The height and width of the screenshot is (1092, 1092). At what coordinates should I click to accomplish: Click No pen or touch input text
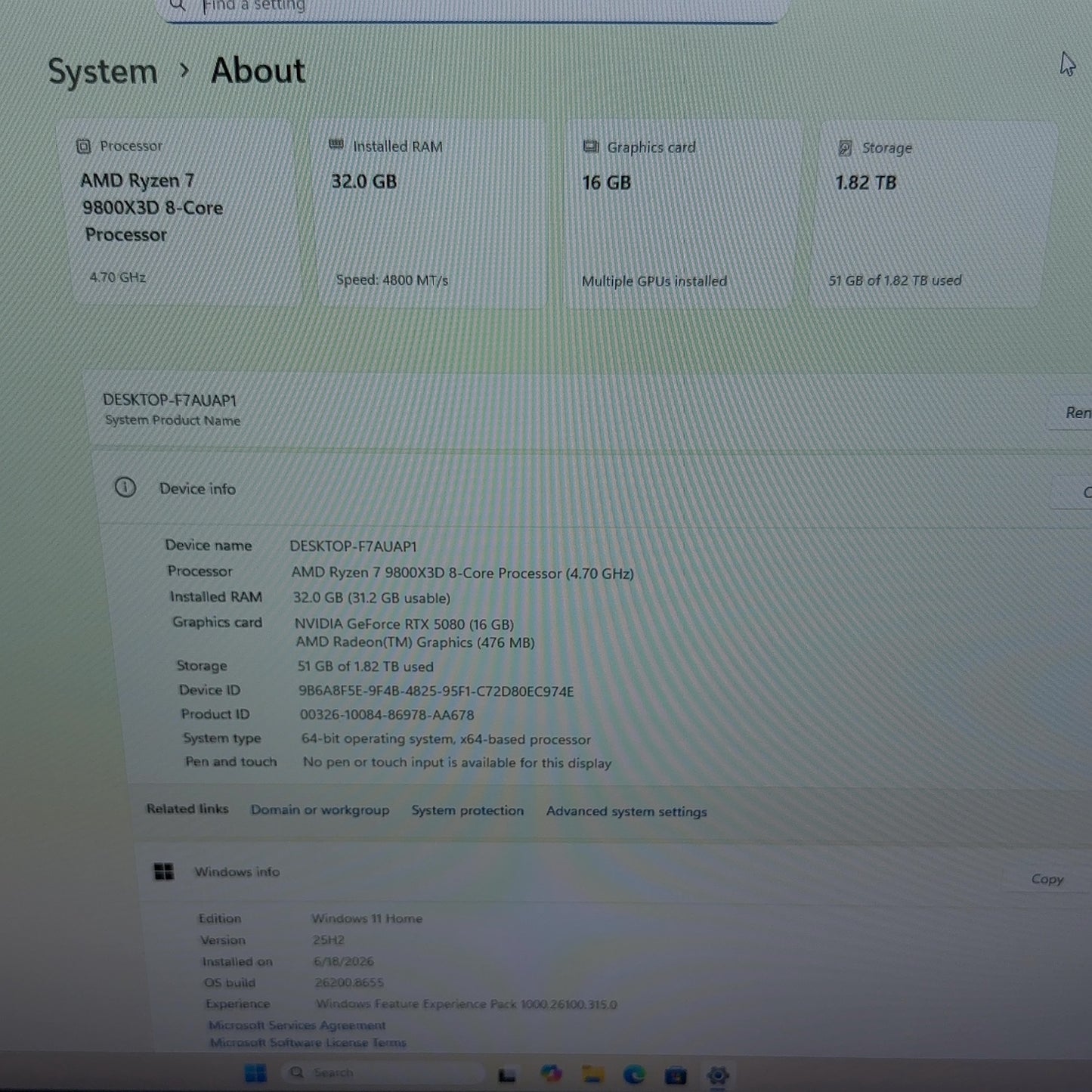pos(457,763)
